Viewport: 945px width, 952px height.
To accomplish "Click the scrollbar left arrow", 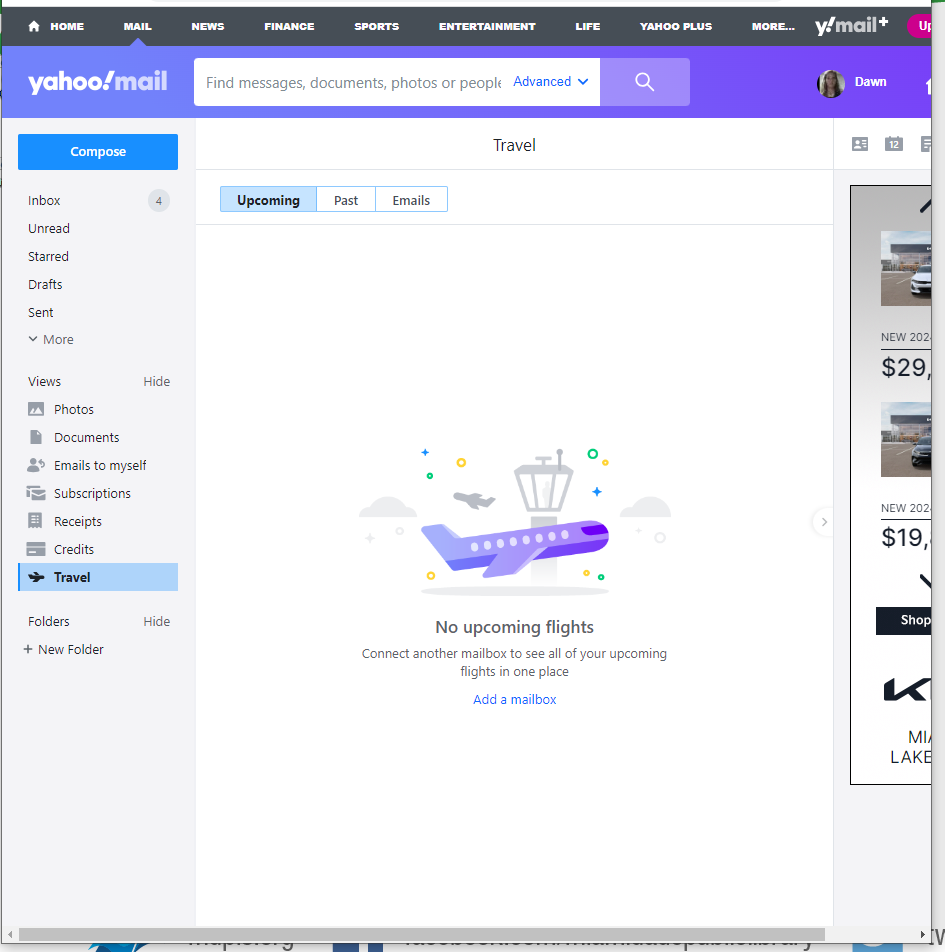I will [10, 934].
